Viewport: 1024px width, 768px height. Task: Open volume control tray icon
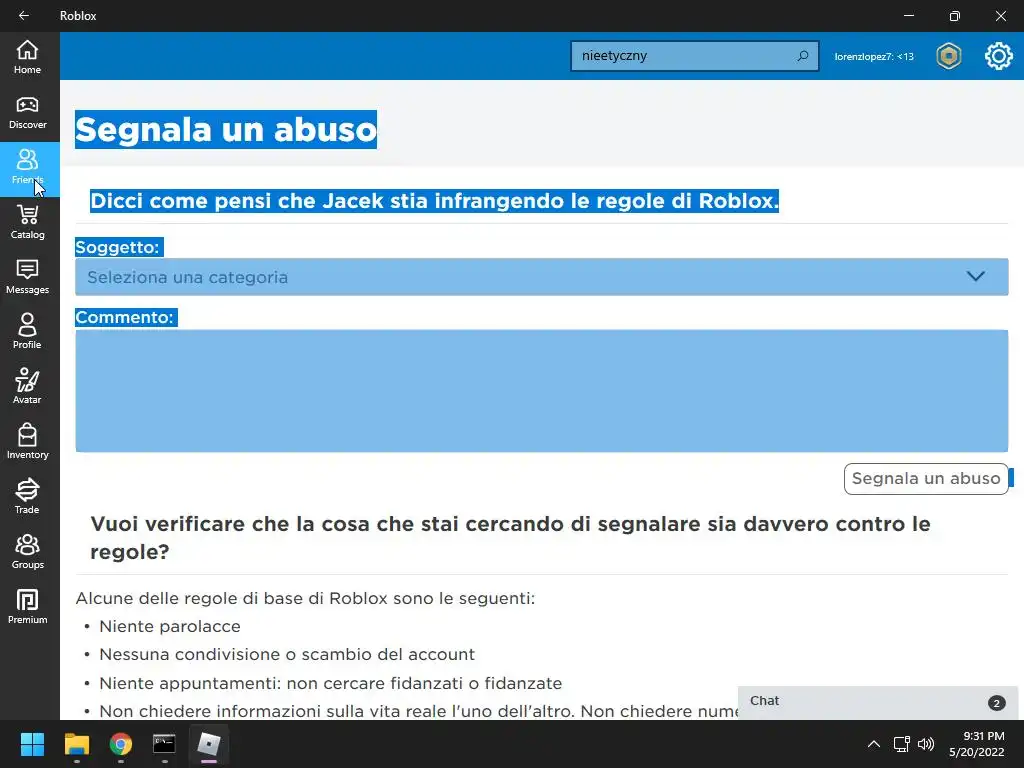[926, 744]
